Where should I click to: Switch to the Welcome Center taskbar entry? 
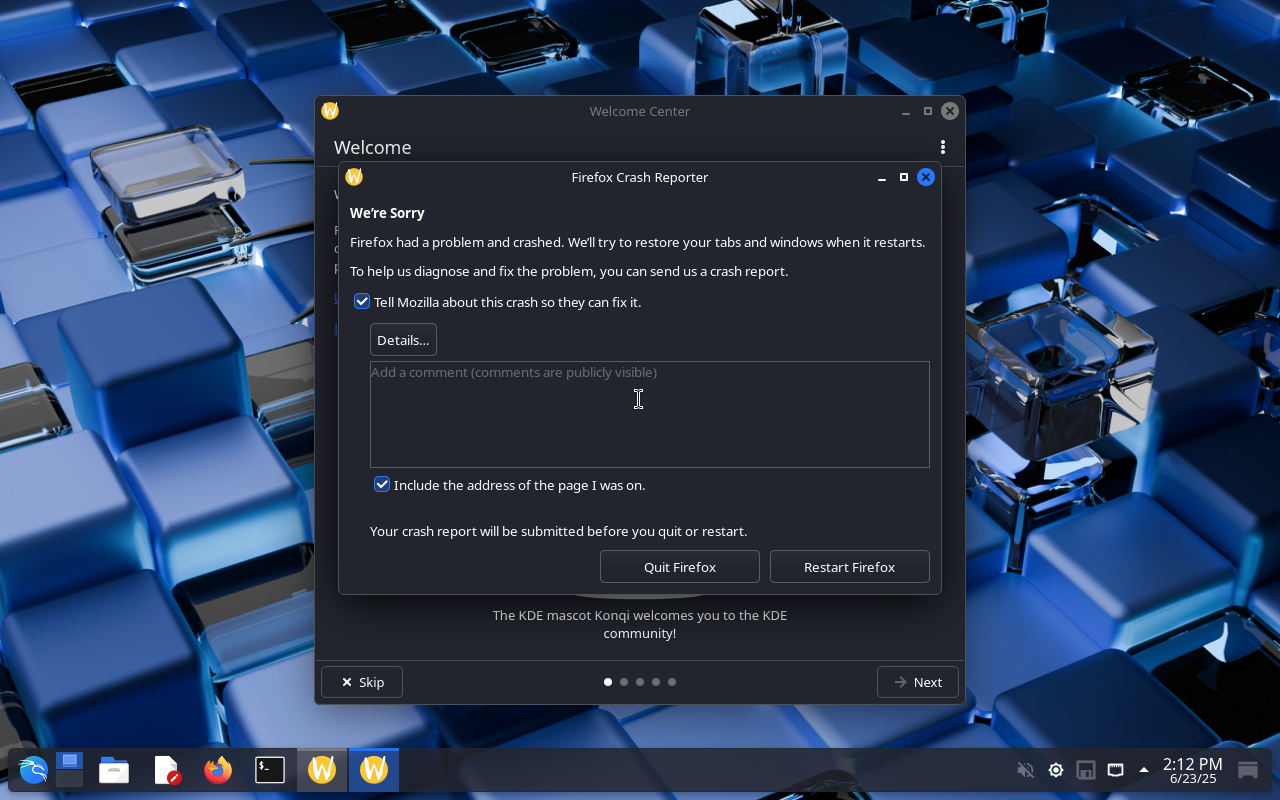(x=322, y=770)
